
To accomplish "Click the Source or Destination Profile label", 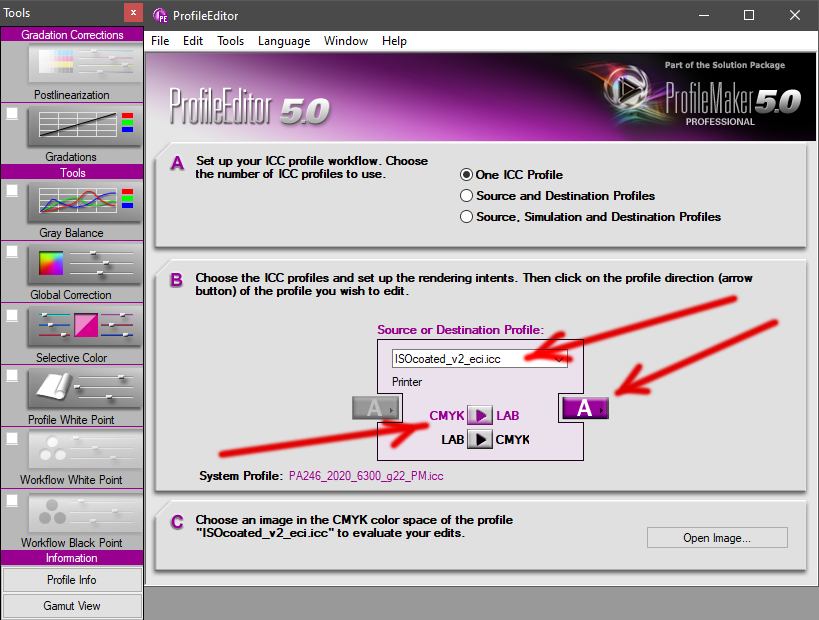I will coord(460,330).
